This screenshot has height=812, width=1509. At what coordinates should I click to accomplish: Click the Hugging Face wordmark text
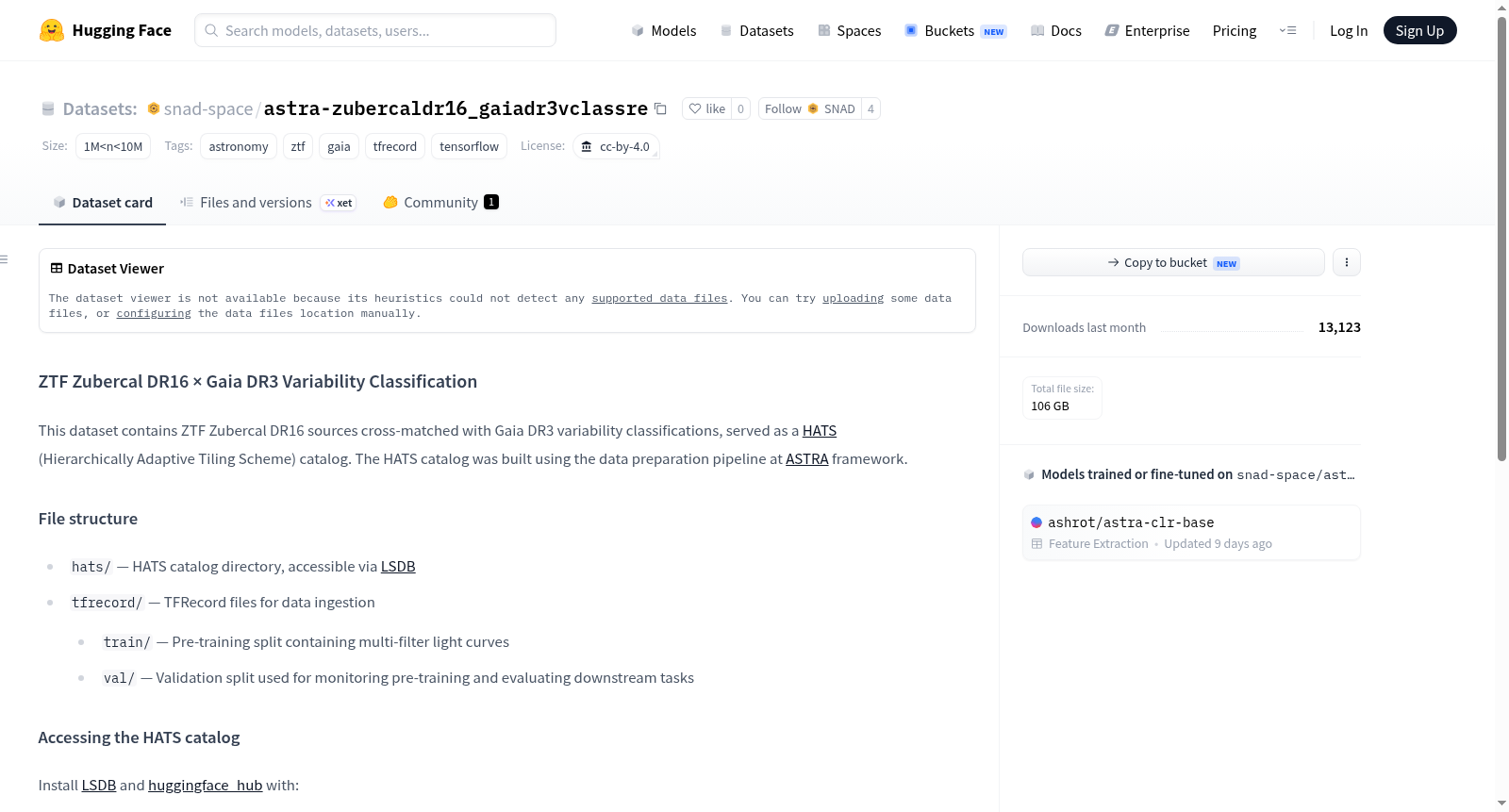122,30
